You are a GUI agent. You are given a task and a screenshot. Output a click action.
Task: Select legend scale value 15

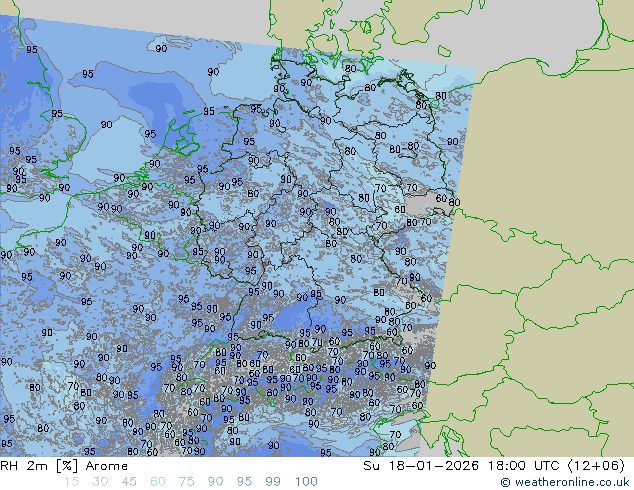(72, 482)
